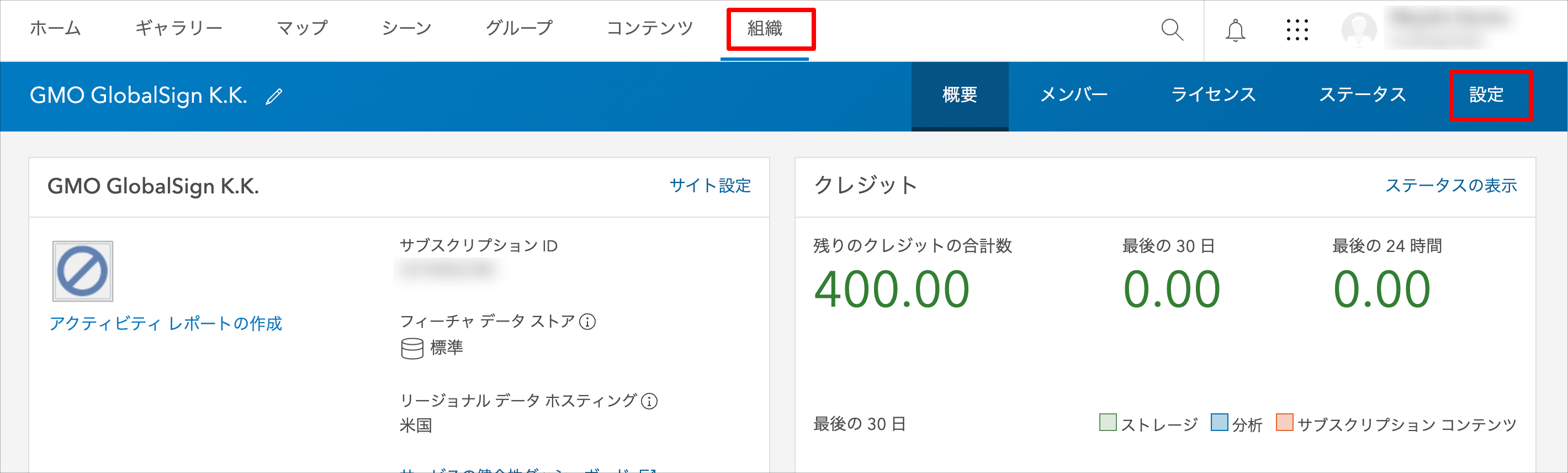This screenshot has height=473, width=1568.
Task: Click the standard data store cylinder icon
Action: [412, 349]
